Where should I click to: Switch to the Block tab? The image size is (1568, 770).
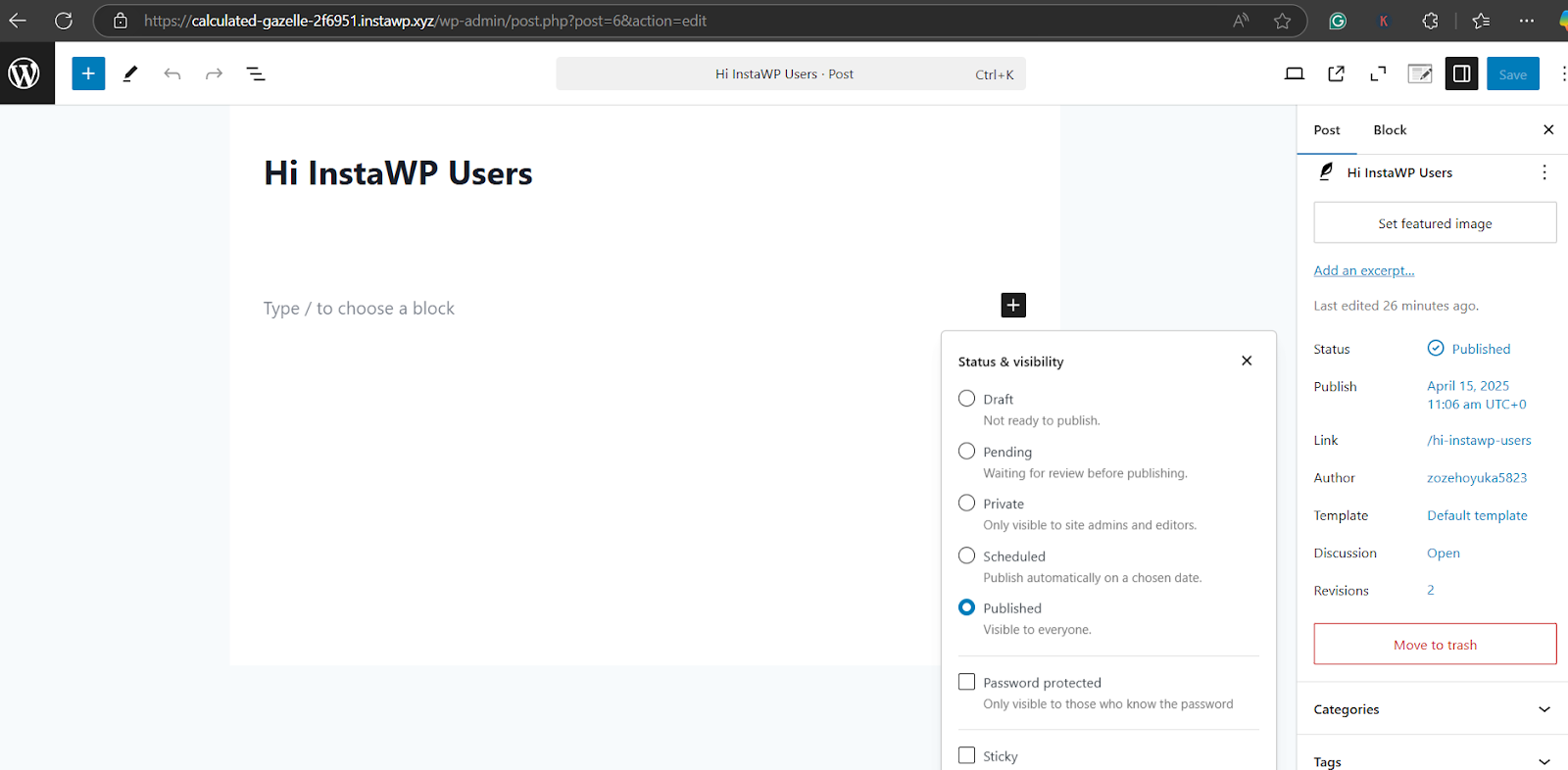tap(1390, 130)
